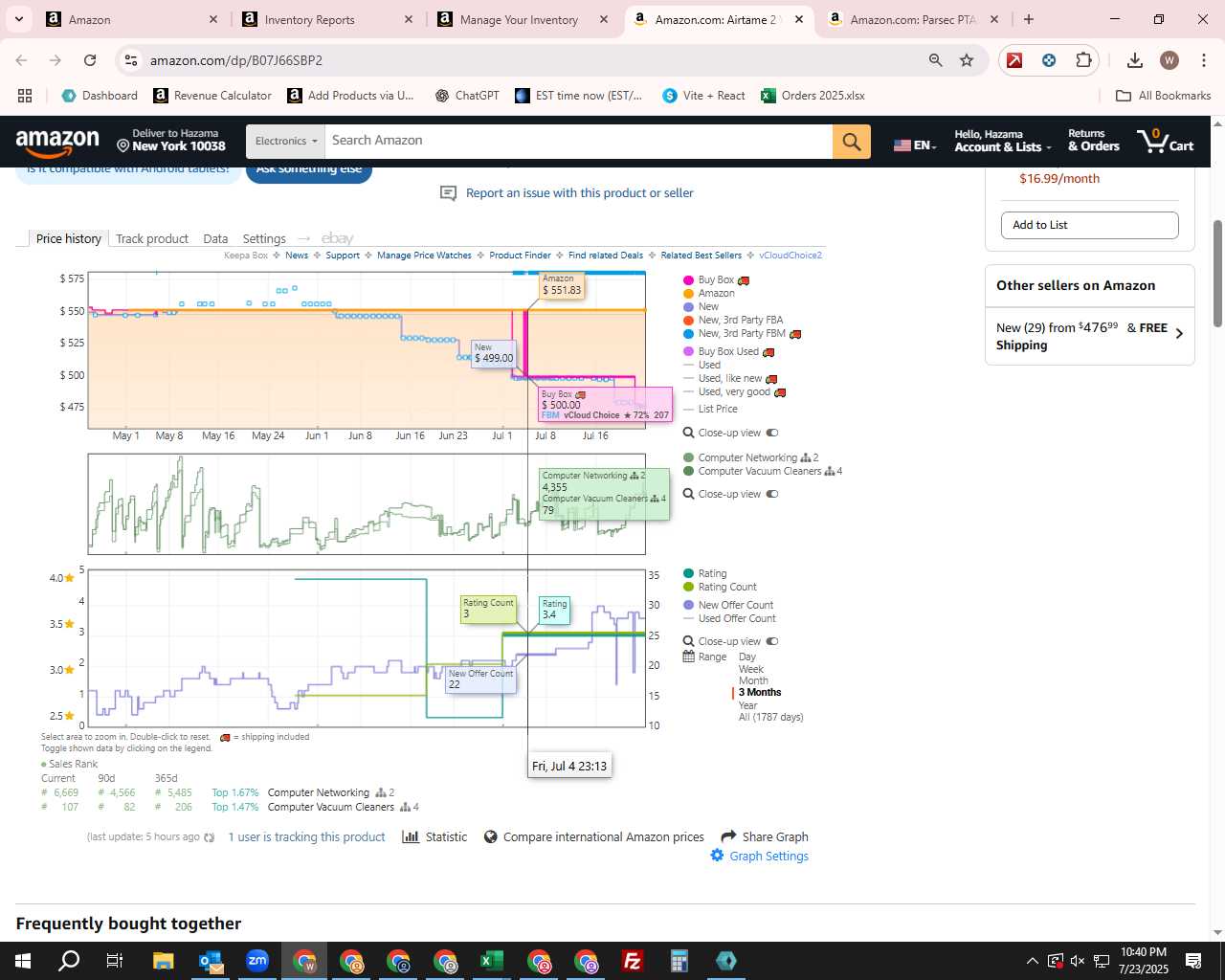Viewport: 1225px width, 980px height.
Task: Toggle New Offer Count series
Action: (728, 605)
